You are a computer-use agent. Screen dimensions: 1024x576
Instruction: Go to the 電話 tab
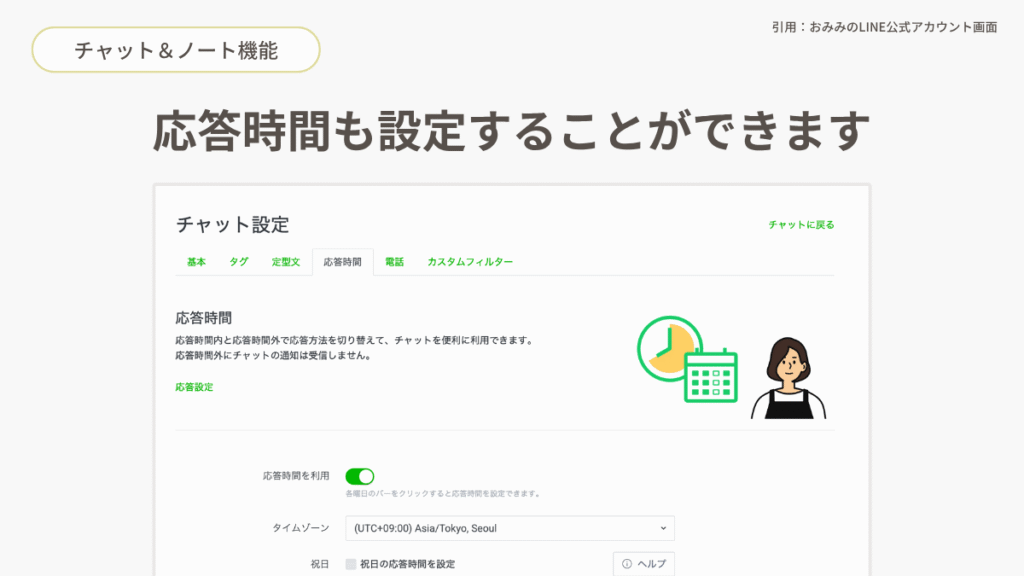click(x=394, y=262)
